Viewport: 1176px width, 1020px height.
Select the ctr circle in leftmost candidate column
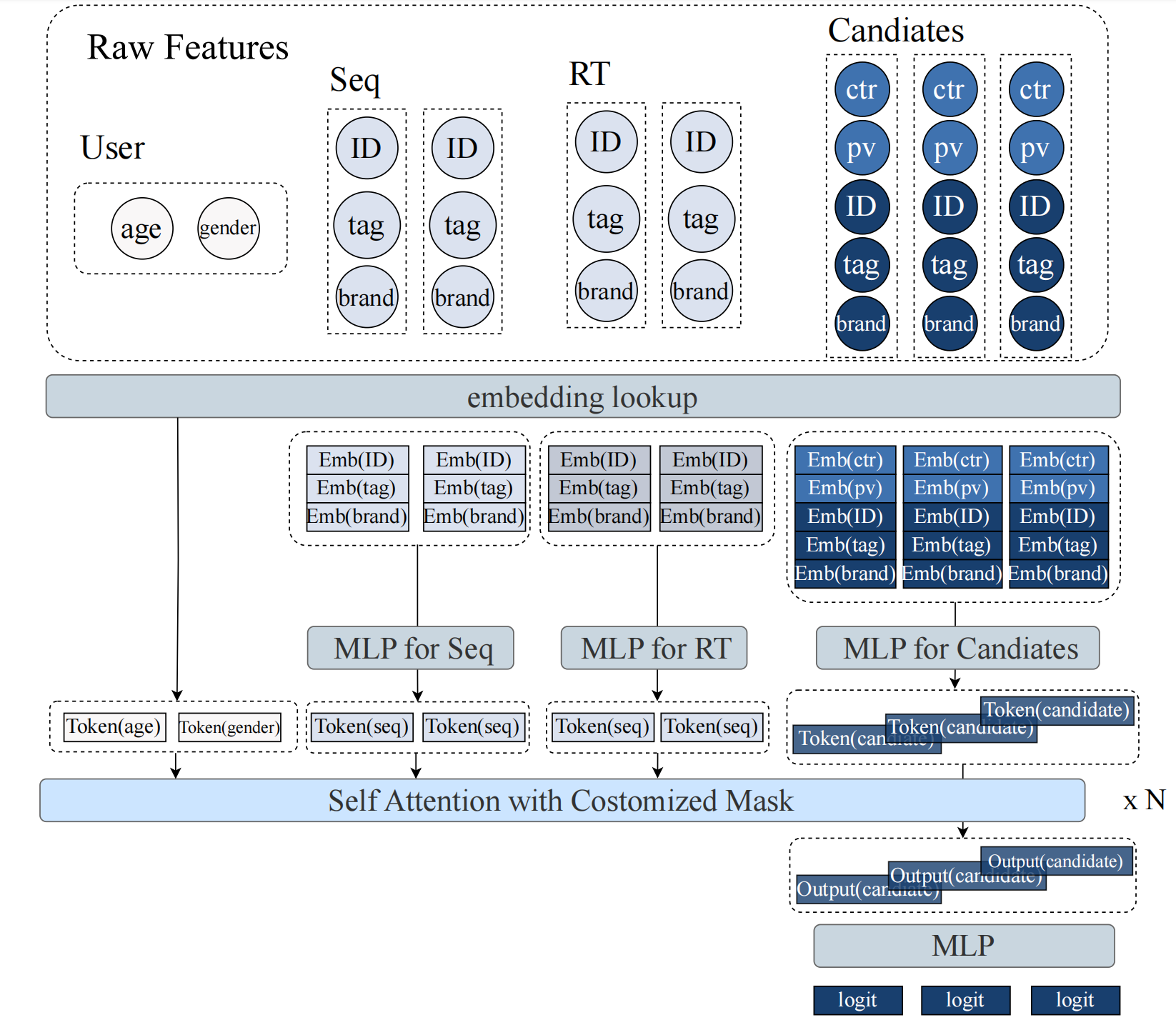click(862, 89)
